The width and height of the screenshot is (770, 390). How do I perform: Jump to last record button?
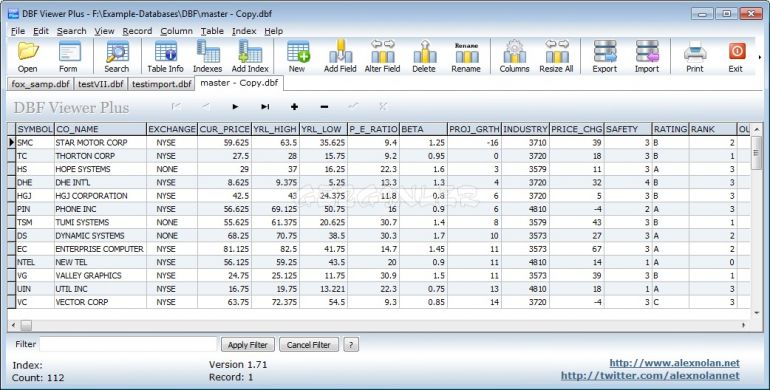[x=265, y=107]
